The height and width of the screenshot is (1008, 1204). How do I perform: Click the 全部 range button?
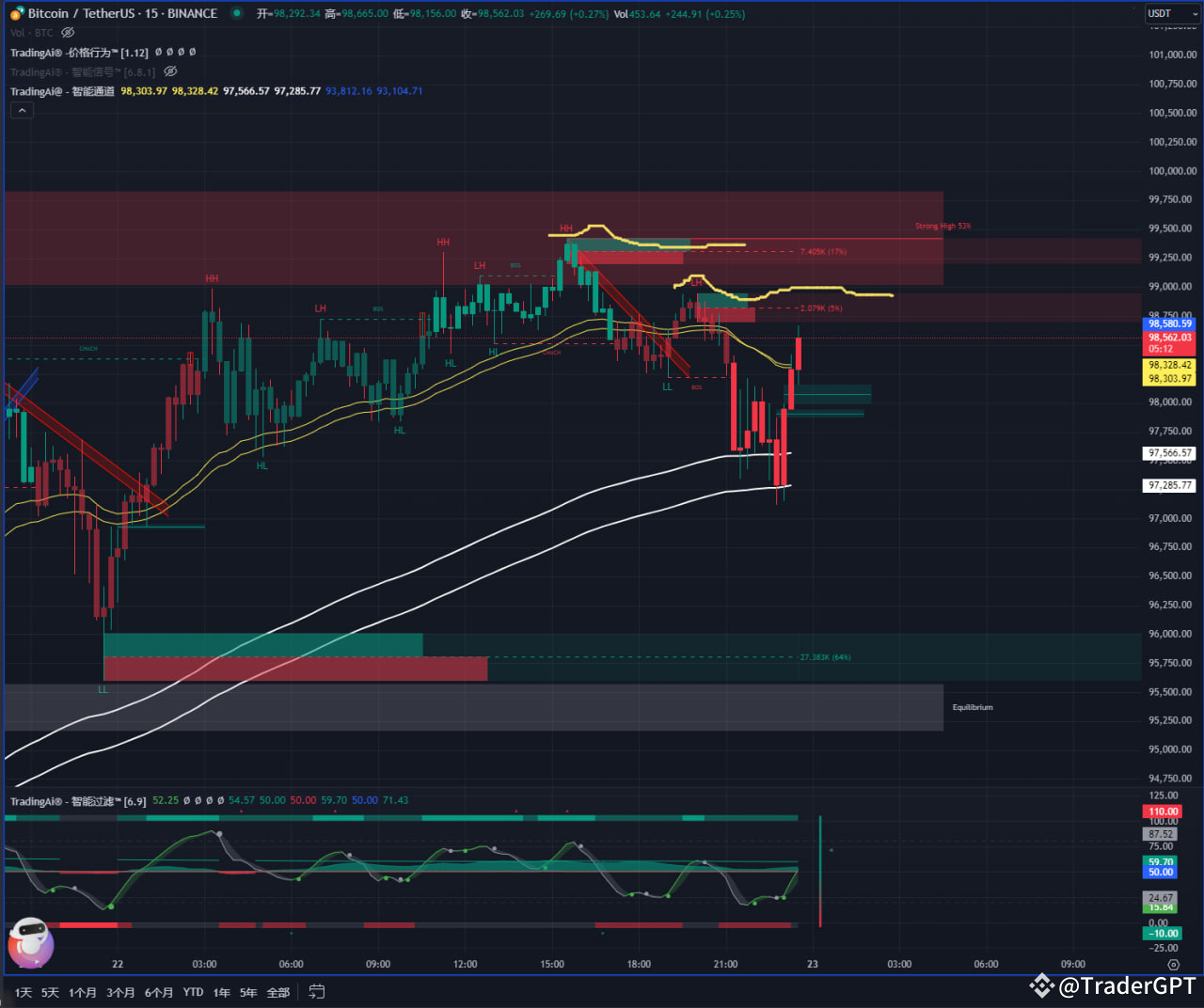277,992
